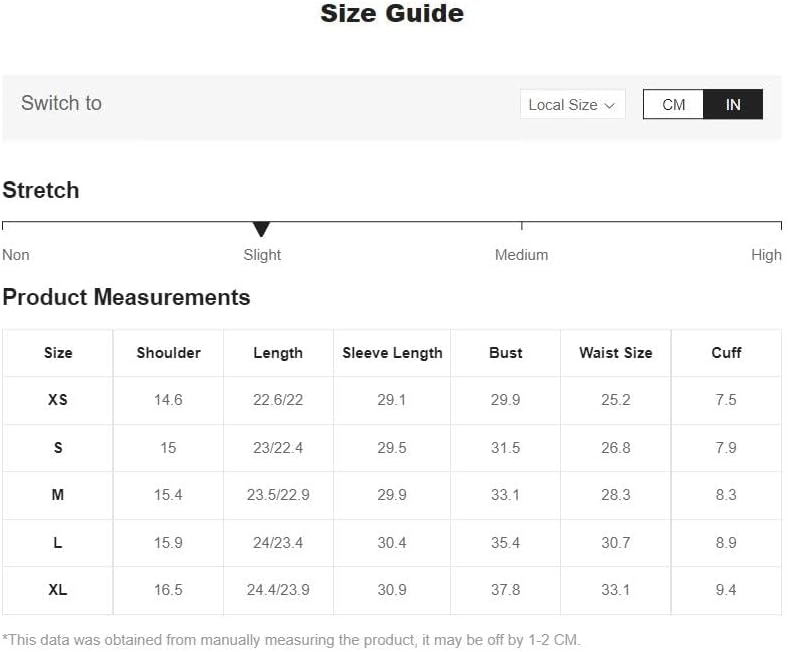Select the IN unit toggle

pos(733,105)
